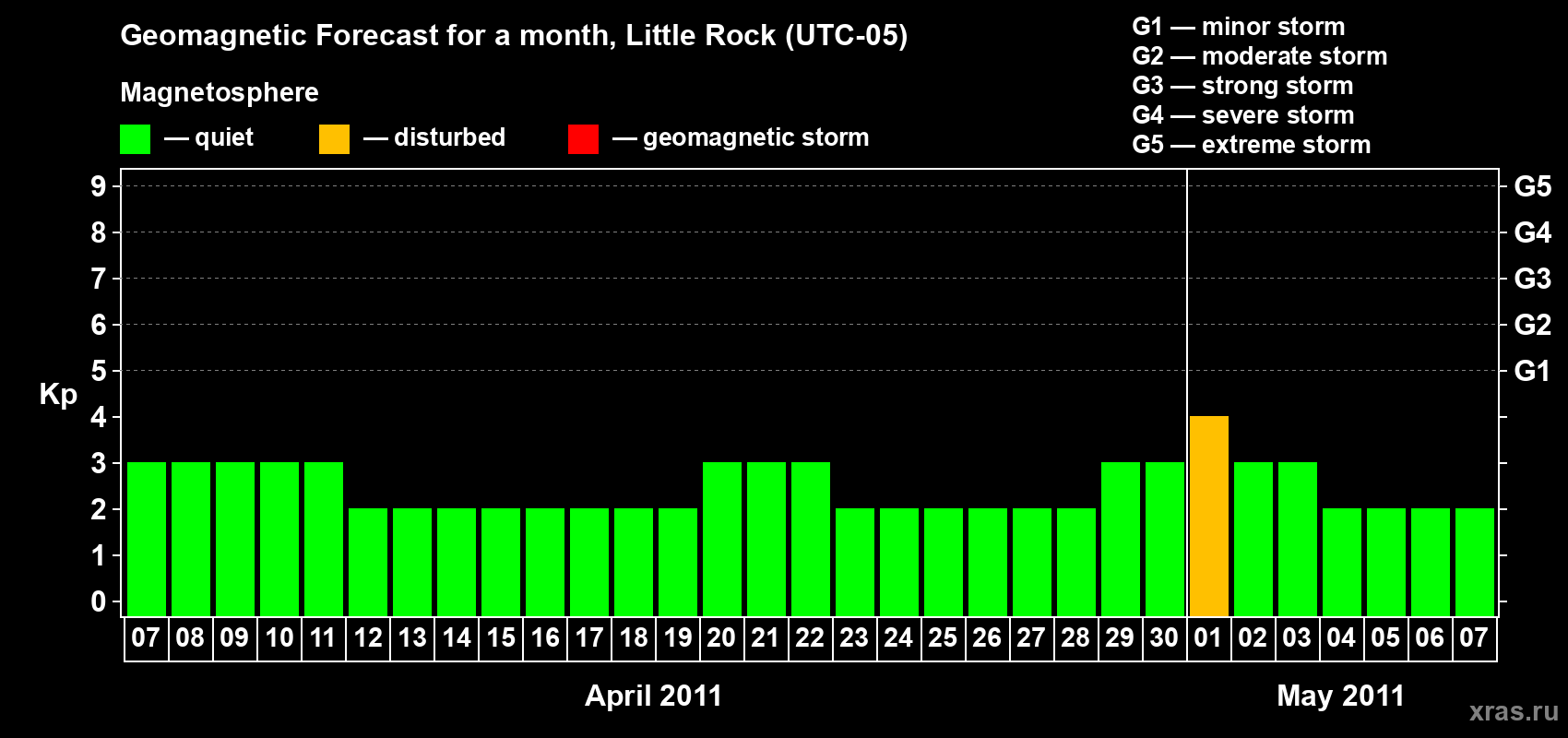Image resolution: width=1568 pixels, height=738 pixels.
Task: Select the green bar above April 07
Action: [x=147, y=540]
